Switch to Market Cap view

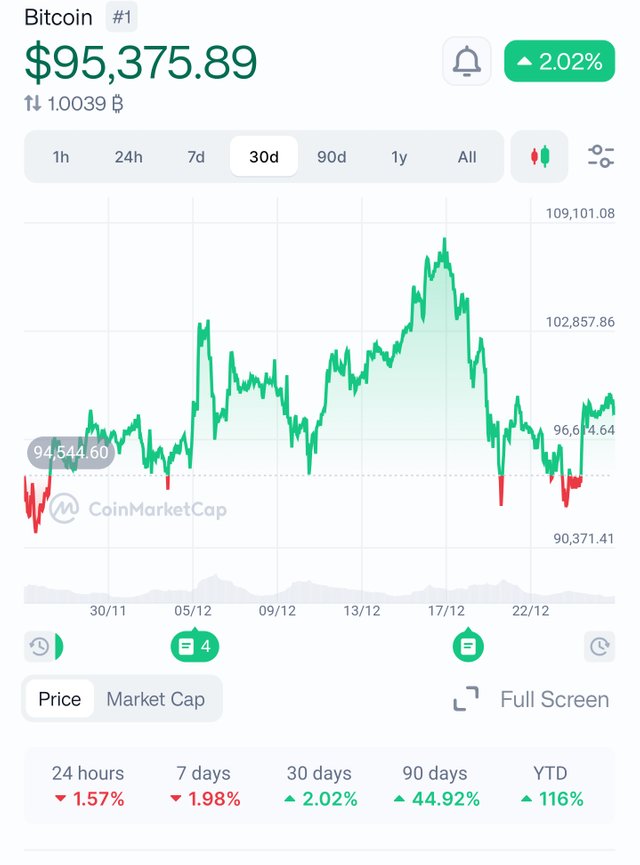[155, 699]
